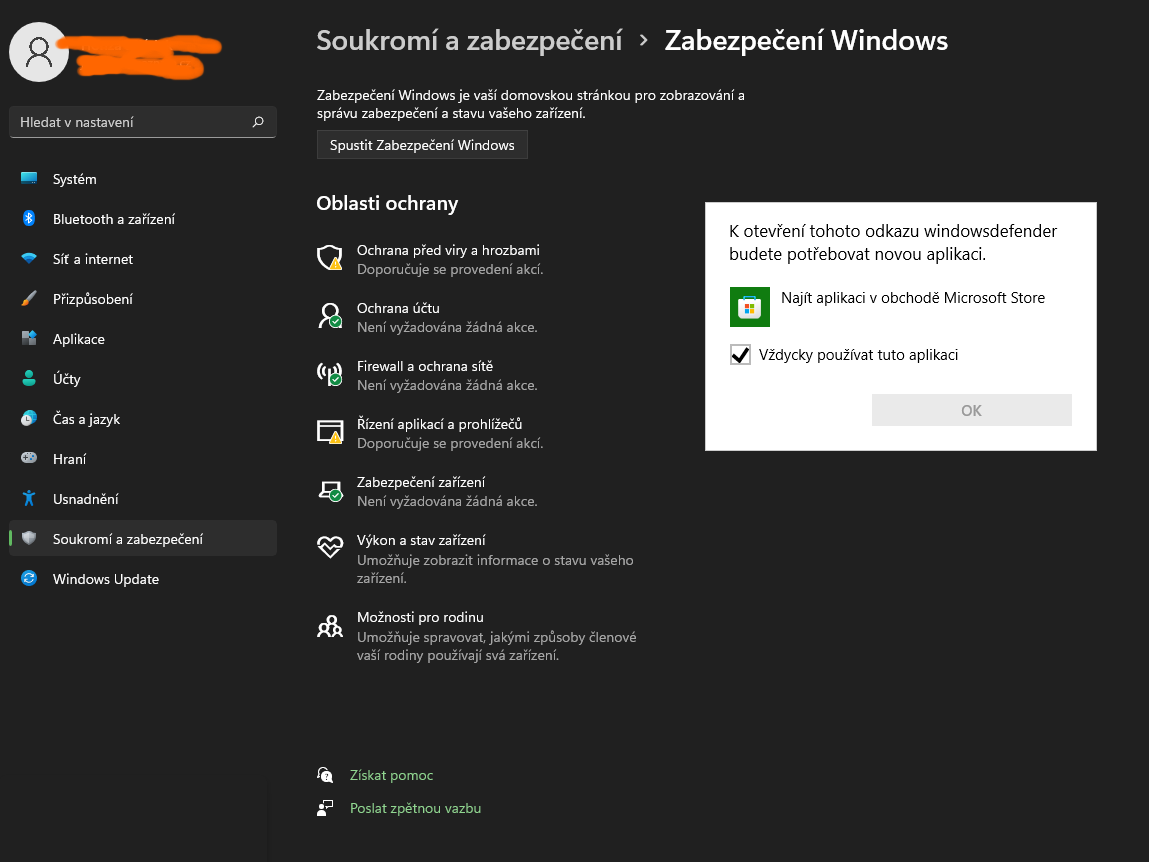Click the Výkon a stav zařízení heart icon
The width and height of the screenshot is (1149, 862).
coord(329,547)
